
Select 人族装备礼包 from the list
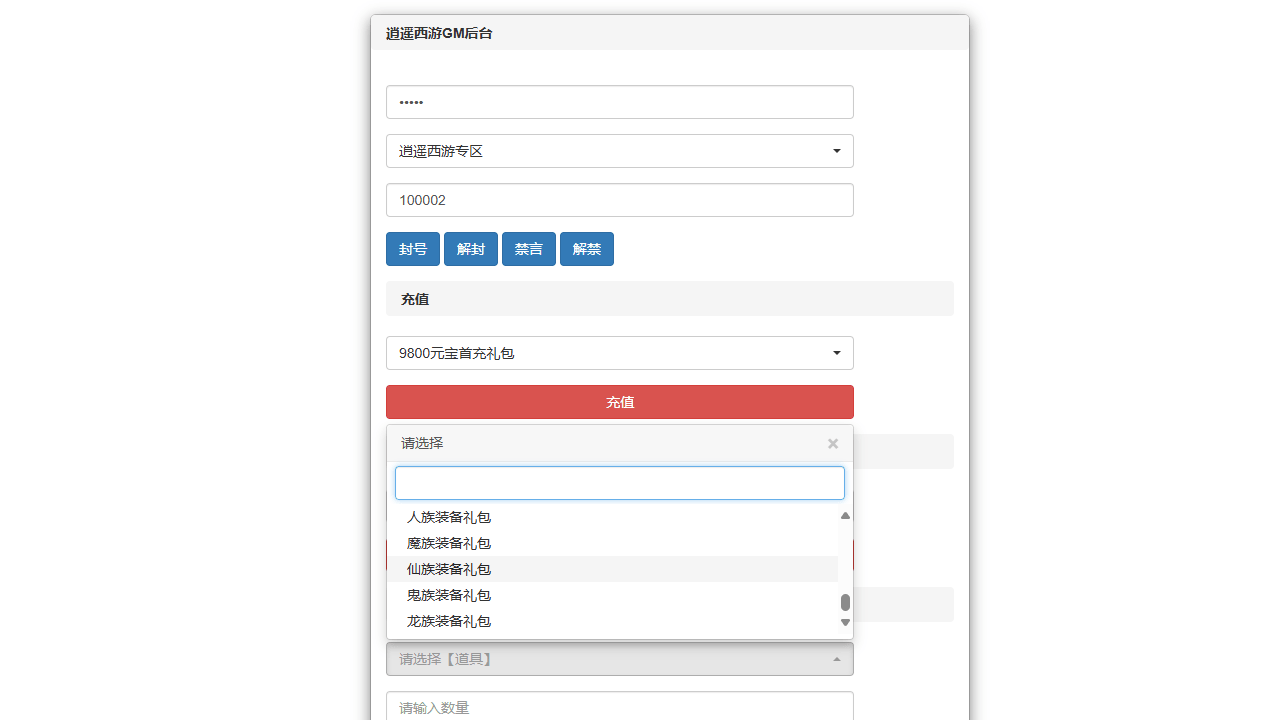coord(448,517)
